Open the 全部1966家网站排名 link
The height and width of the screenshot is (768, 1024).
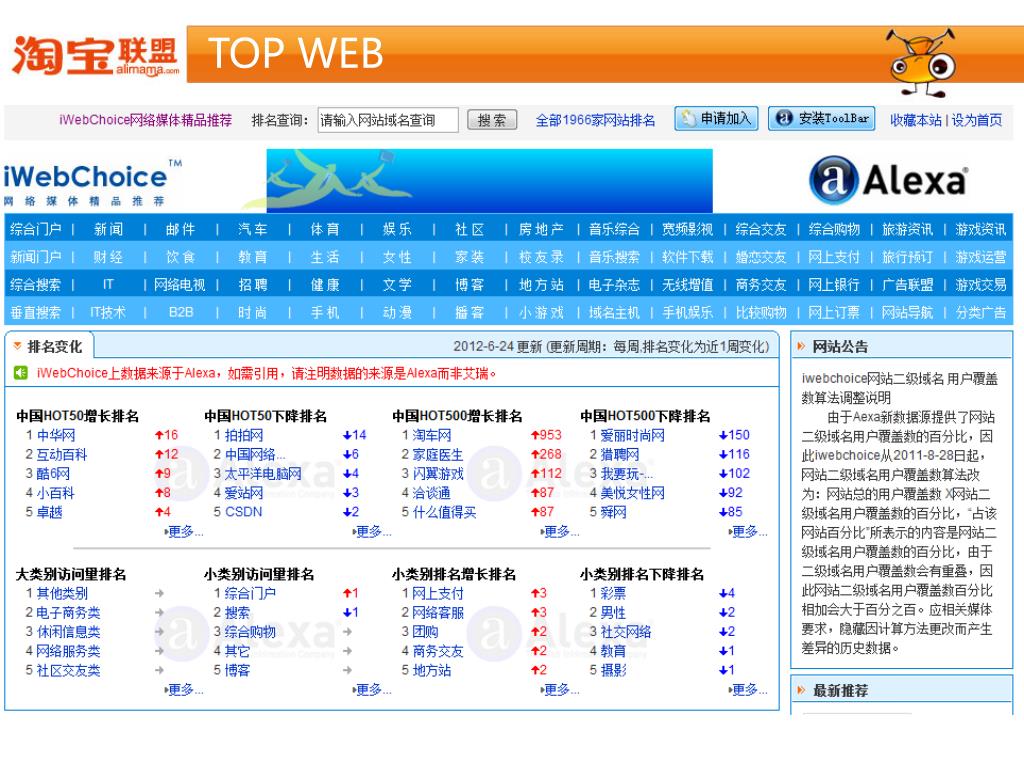[x=595, y=120]
